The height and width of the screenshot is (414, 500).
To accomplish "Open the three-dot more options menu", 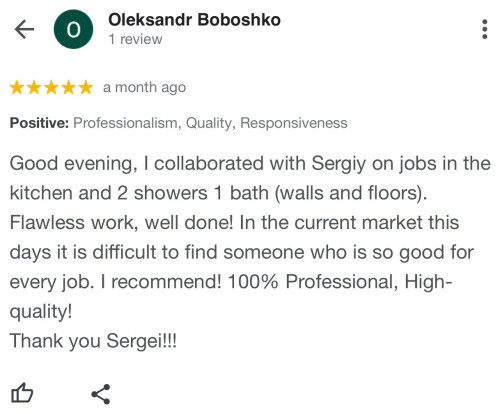I will point(485,29).
